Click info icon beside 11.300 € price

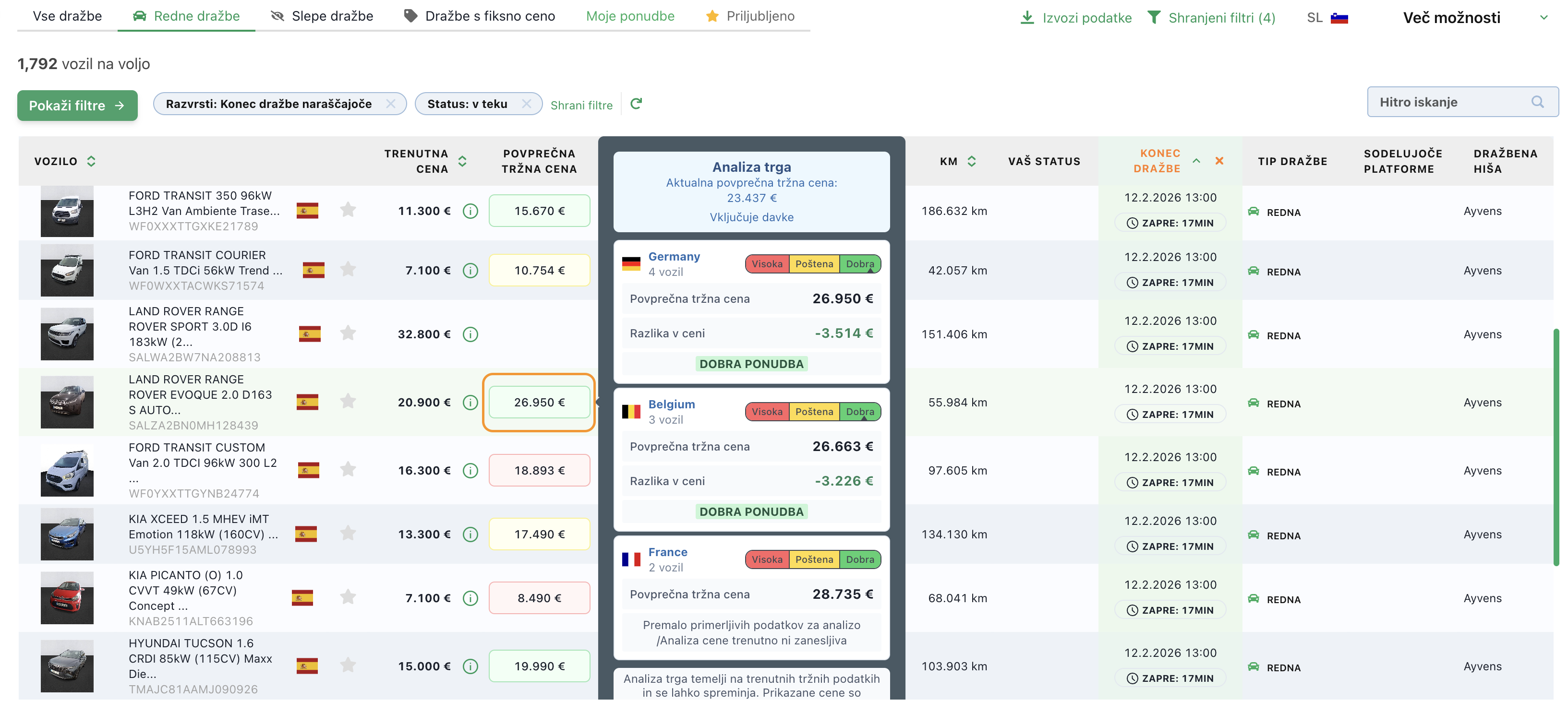pyautogui.click(x=470, y=211)
